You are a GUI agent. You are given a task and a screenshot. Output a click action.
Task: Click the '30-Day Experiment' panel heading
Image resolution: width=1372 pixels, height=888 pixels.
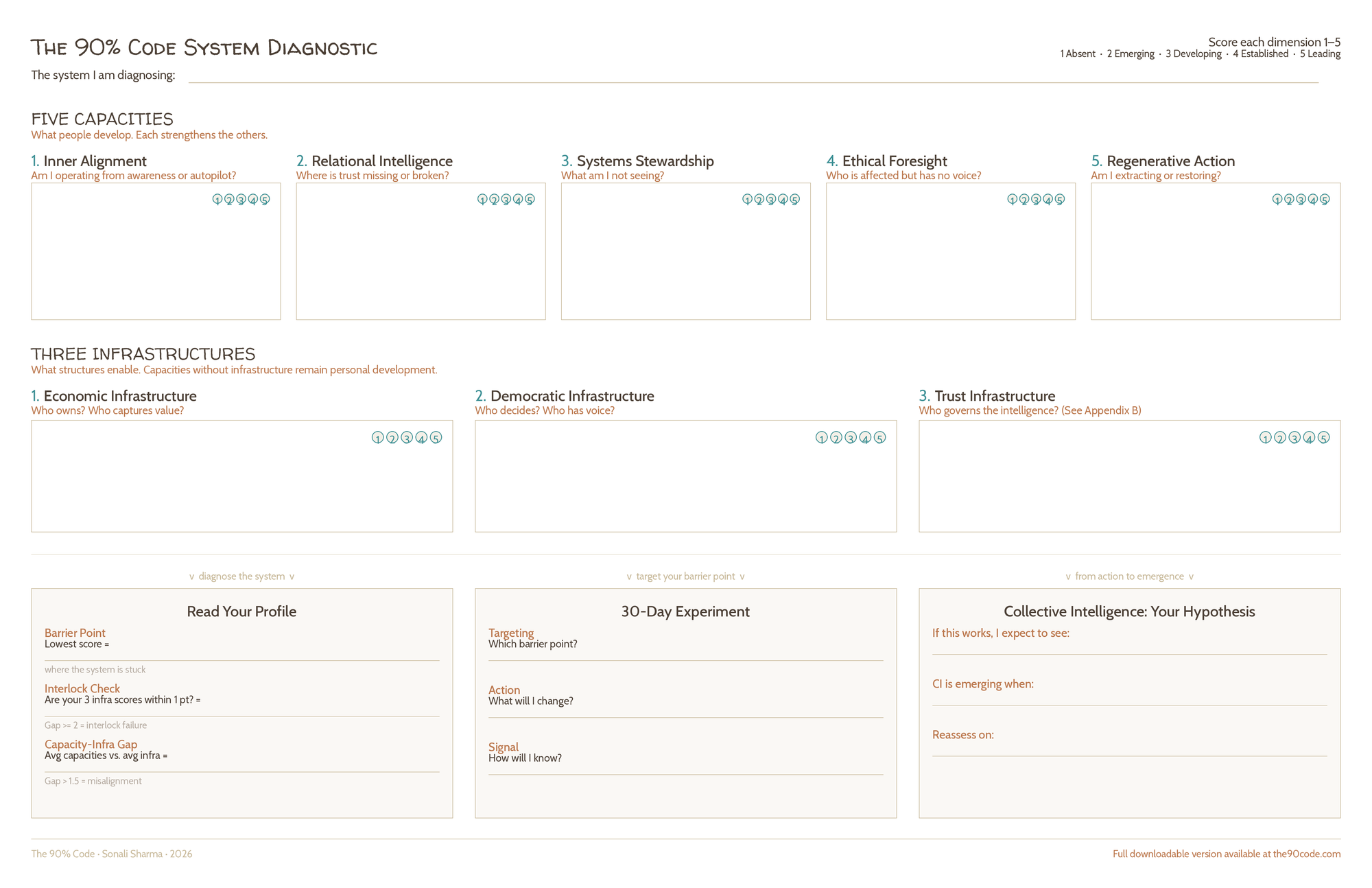pyautogui.click(x=685, y=611)
